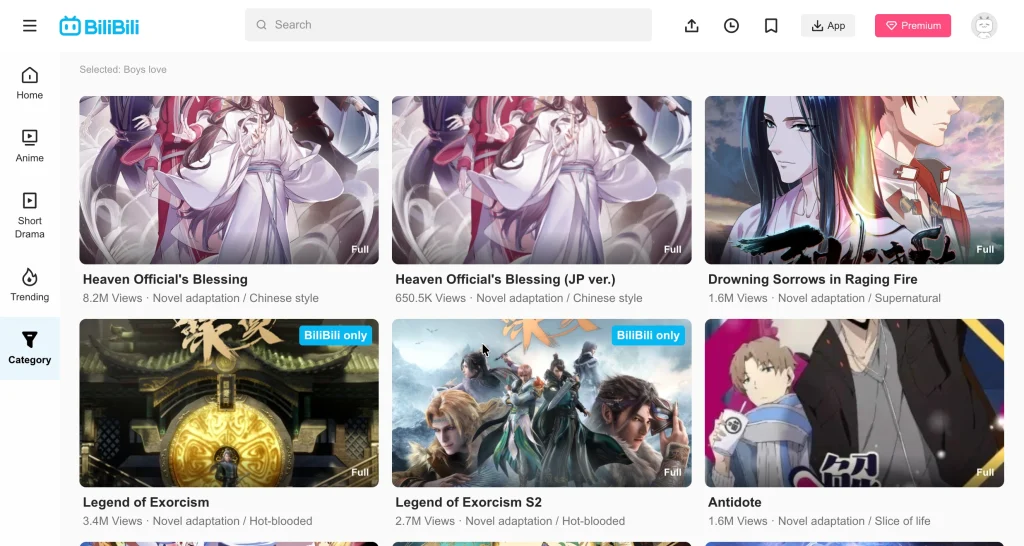Go to Home in sidebar
The height and width of the screenshot is (546, 1024).
29,84
